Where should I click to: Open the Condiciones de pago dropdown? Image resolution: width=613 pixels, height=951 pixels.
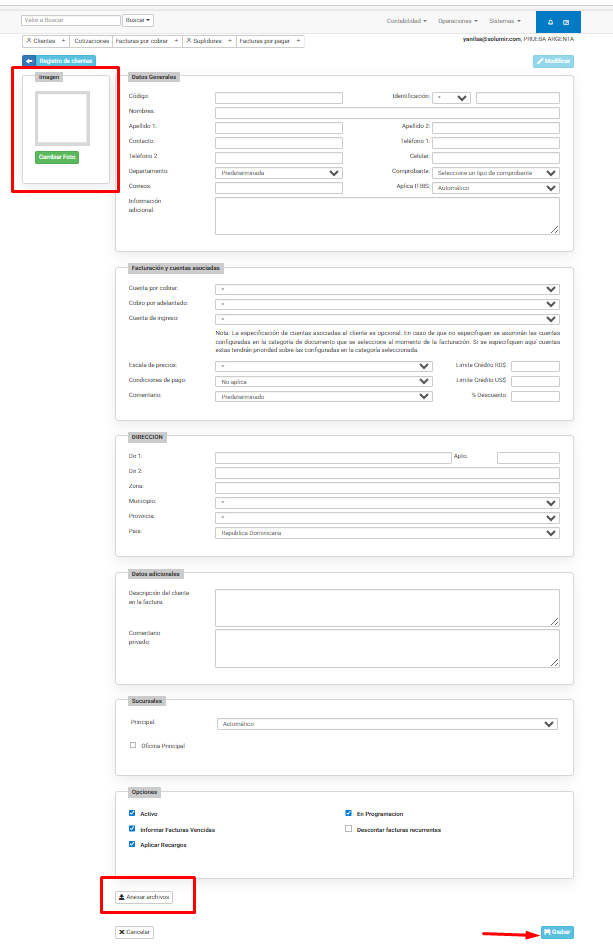pos(324,381)
